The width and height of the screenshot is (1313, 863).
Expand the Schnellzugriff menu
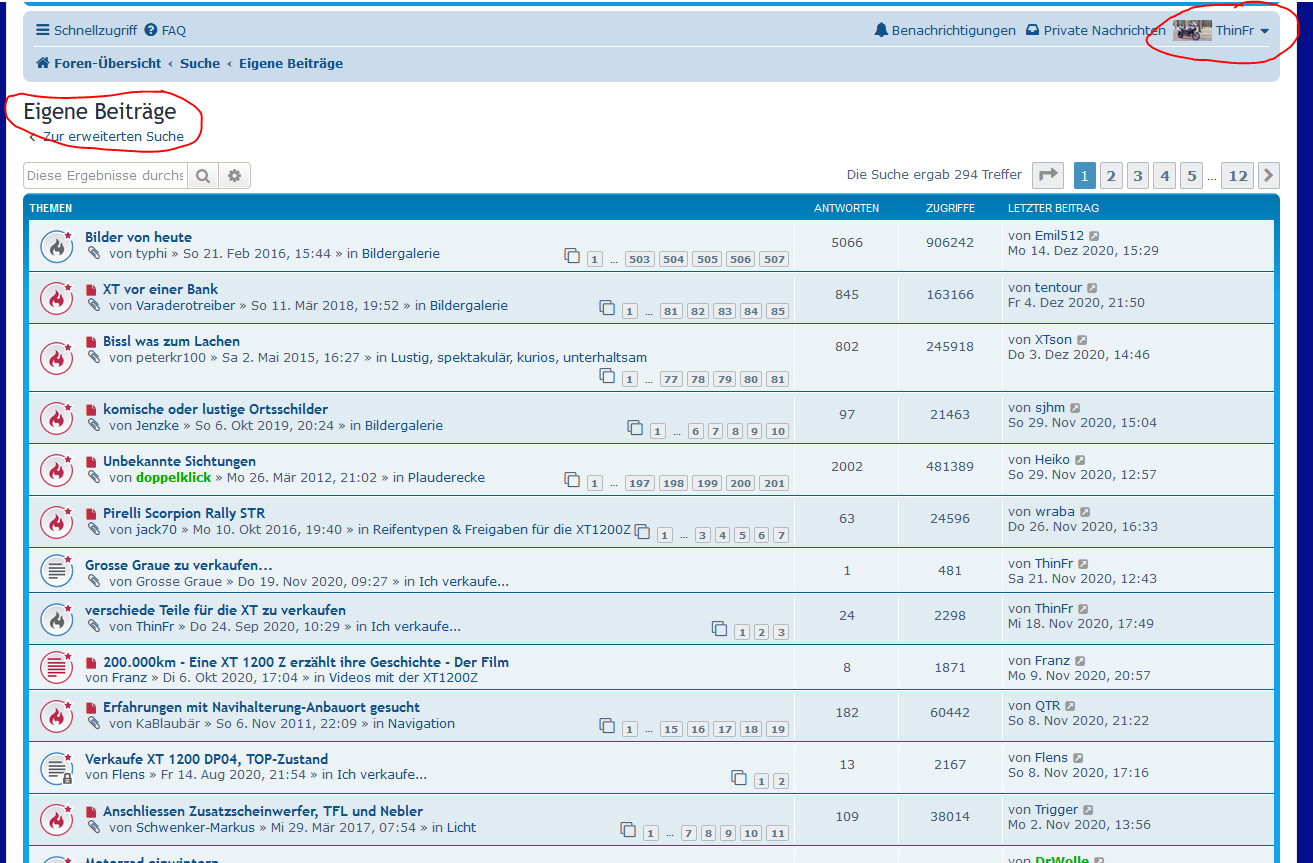coord(86,31)
